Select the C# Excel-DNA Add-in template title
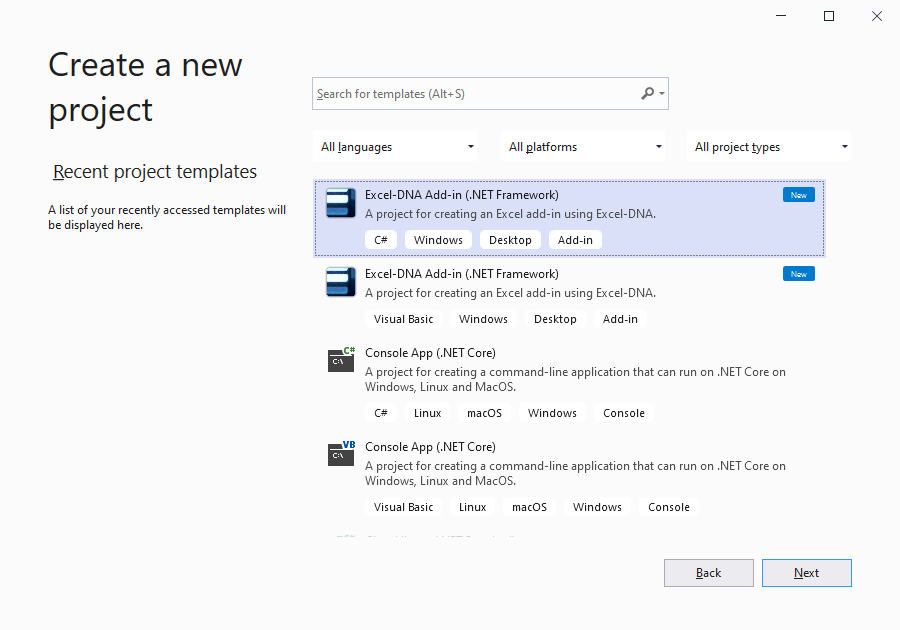Image resolution: width=900 pixels, height=630 pixels. pyautogui.click(x=461, y=195)
